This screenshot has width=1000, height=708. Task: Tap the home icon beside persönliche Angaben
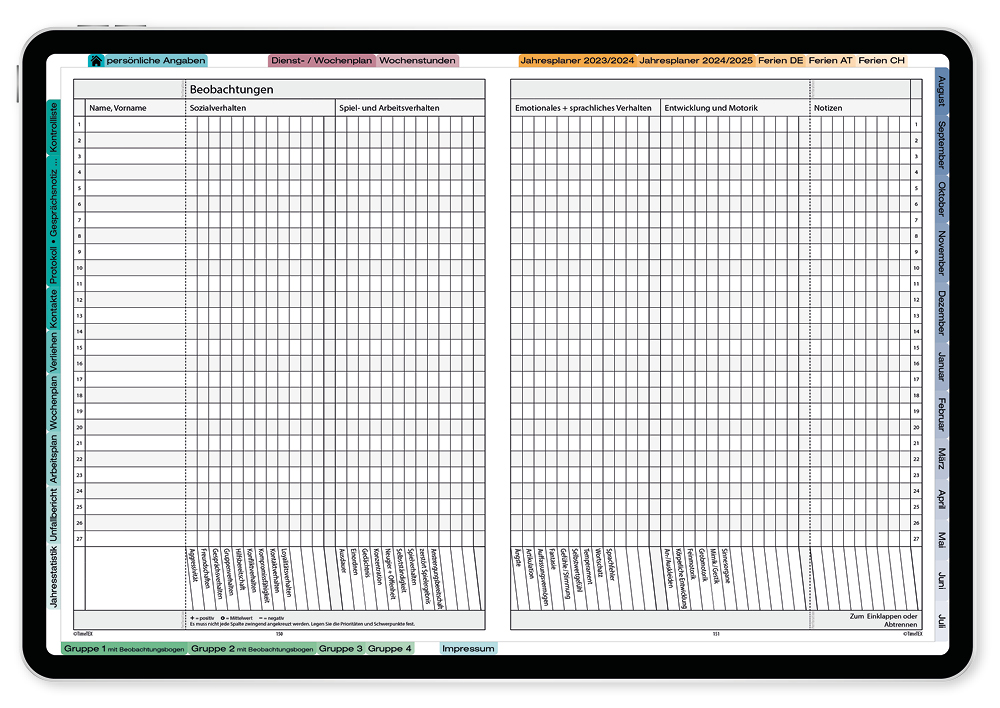[x=96, y=61]
